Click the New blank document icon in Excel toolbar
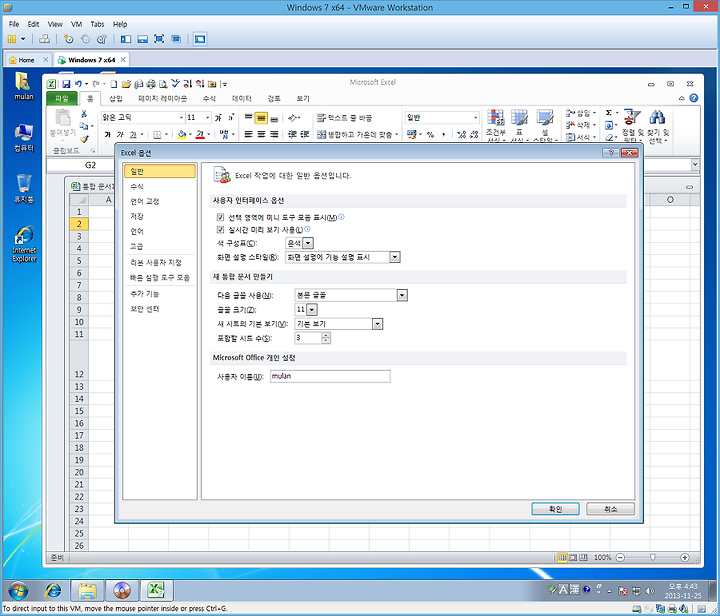This screenshot has height=616, width=720. coord(114,84)
